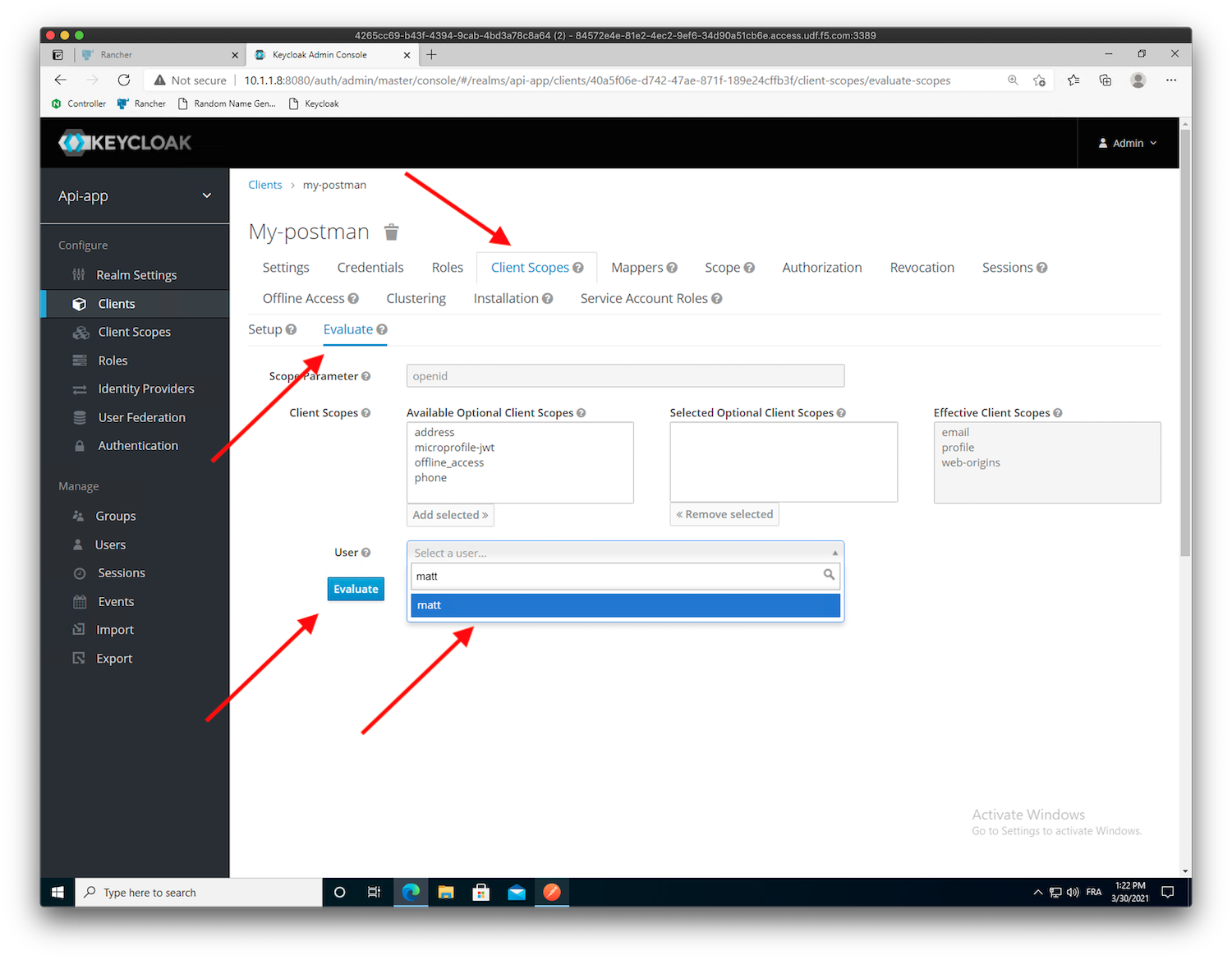
Task: Click the Events calendar icon
Action: pyautogui.click(x=80, y=602)
